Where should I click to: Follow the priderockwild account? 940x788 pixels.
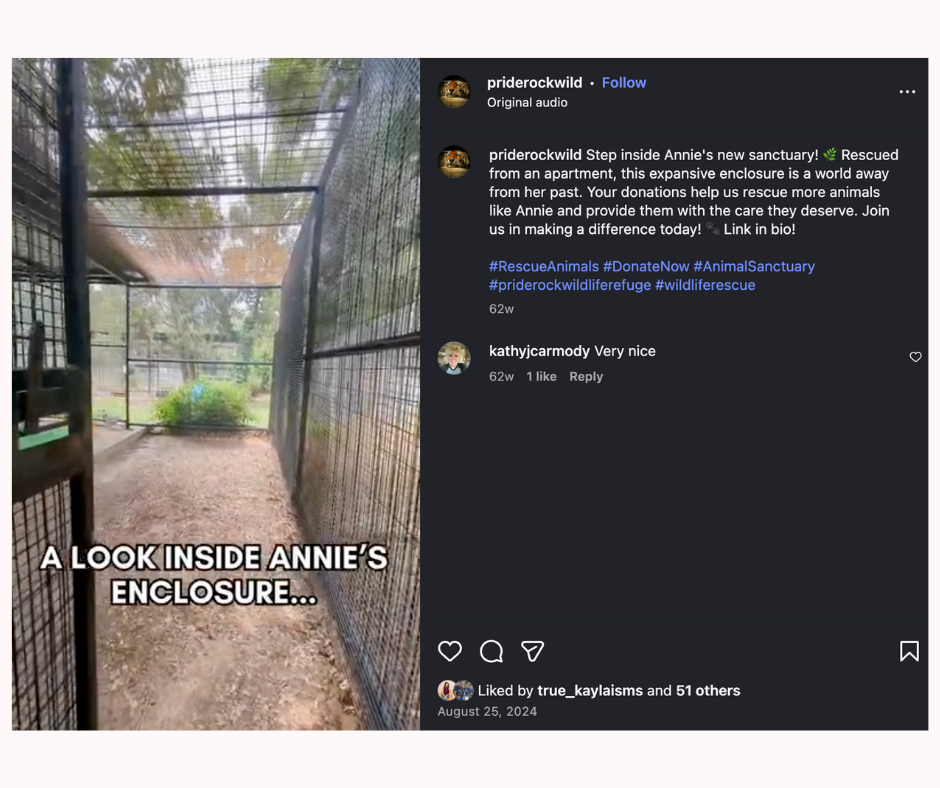click(623, 83)
